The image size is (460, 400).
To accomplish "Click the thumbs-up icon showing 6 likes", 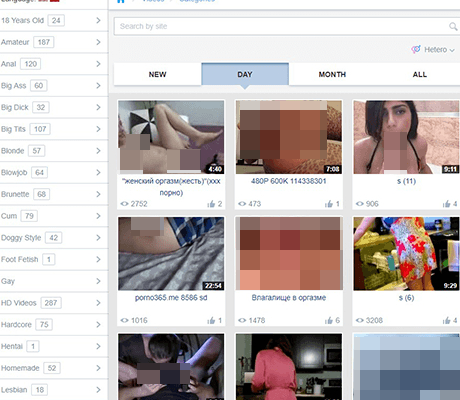I will click(x=329, y=320).
